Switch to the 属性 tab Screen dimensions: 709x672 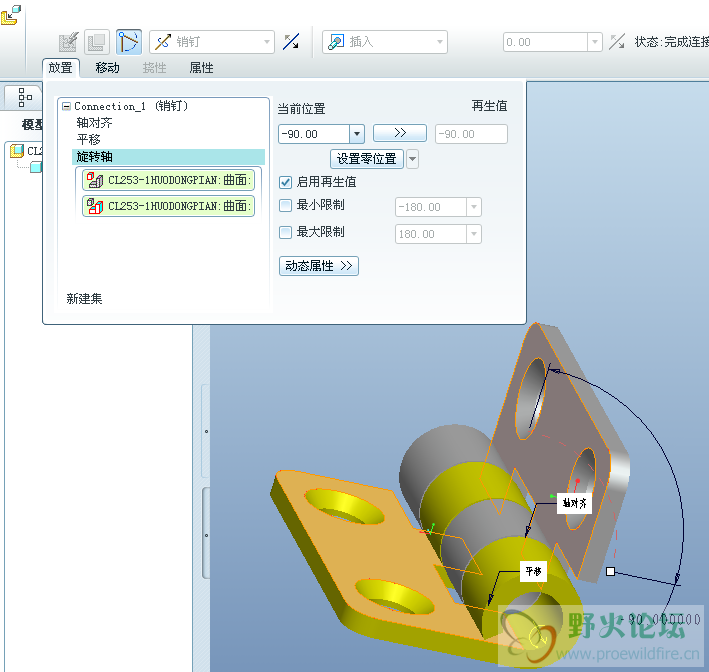[202, 68]
